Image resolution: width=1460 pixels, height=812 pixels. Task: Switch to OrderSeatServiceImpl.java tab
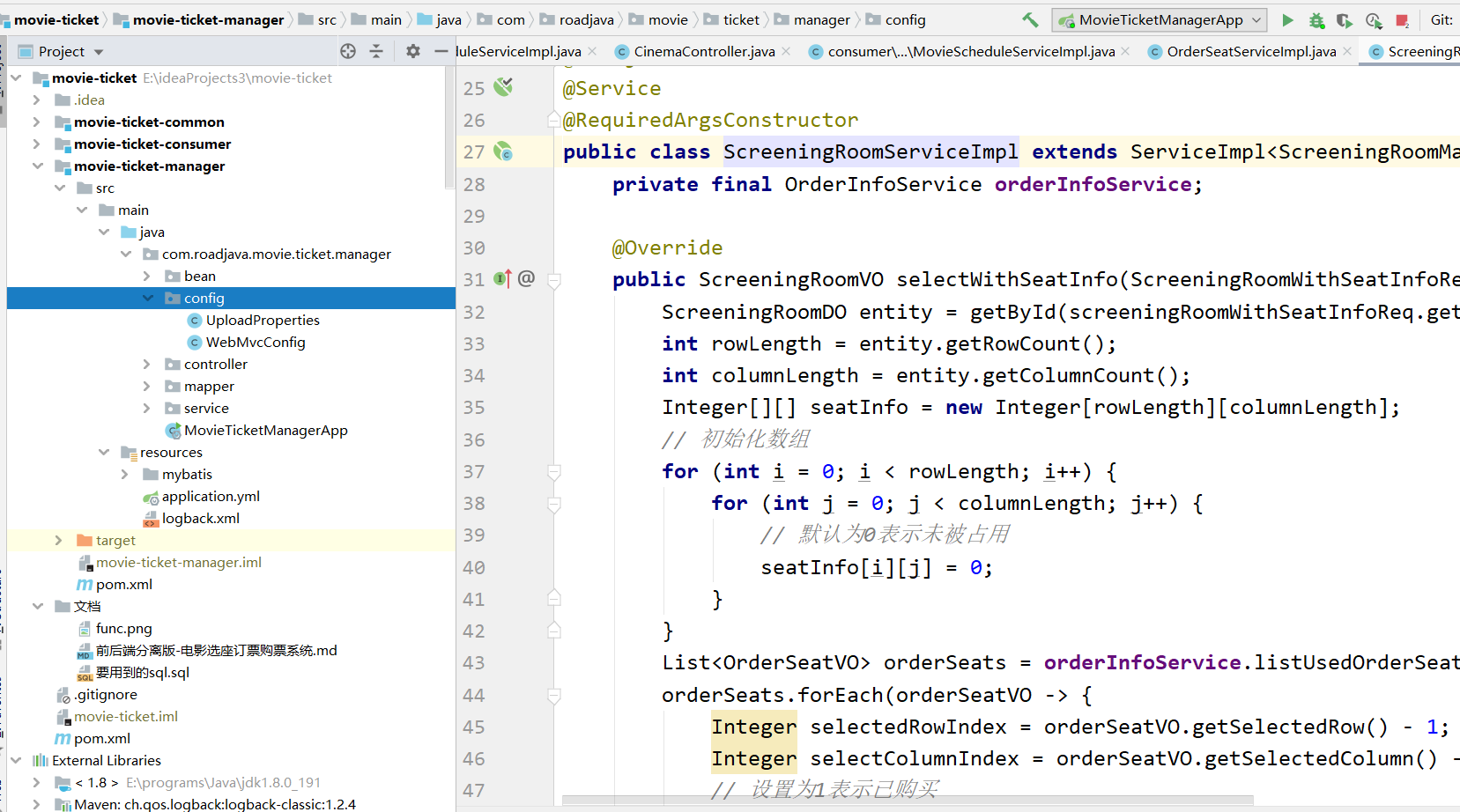tap(1251, 51)
